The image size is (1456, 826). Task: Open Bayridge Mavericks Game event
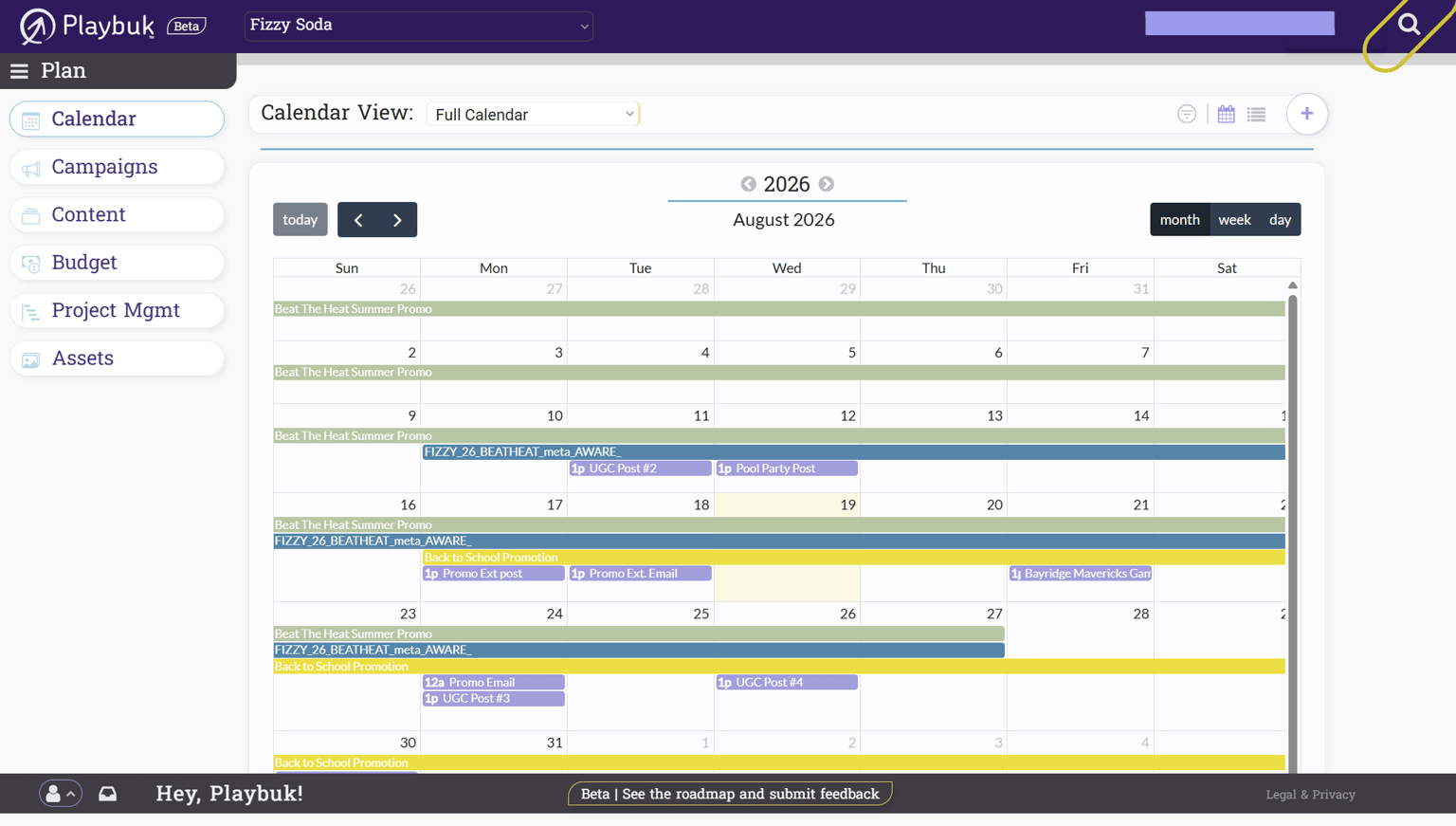pyautogui.click(x=1081, y=574)
